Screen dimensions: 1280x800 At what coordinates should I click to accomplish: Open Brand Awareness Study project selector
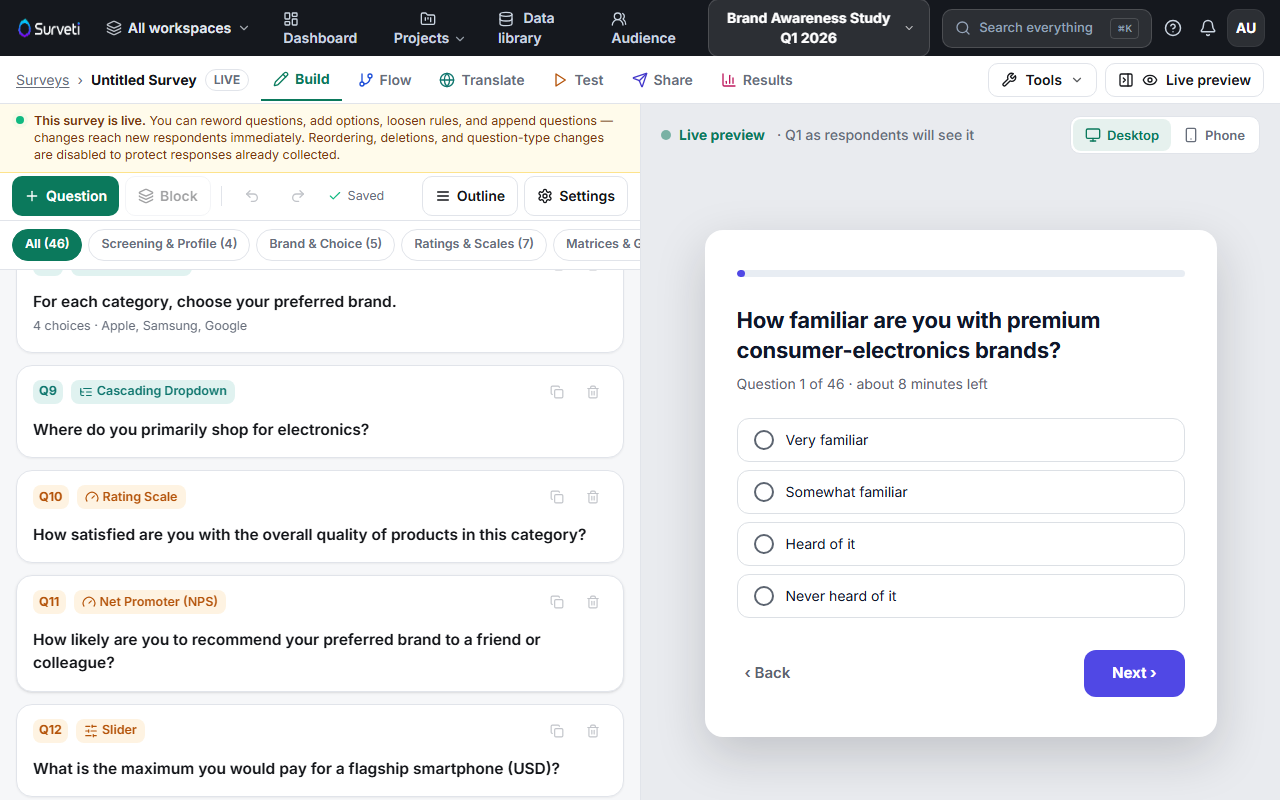click(x=818, y=28)
